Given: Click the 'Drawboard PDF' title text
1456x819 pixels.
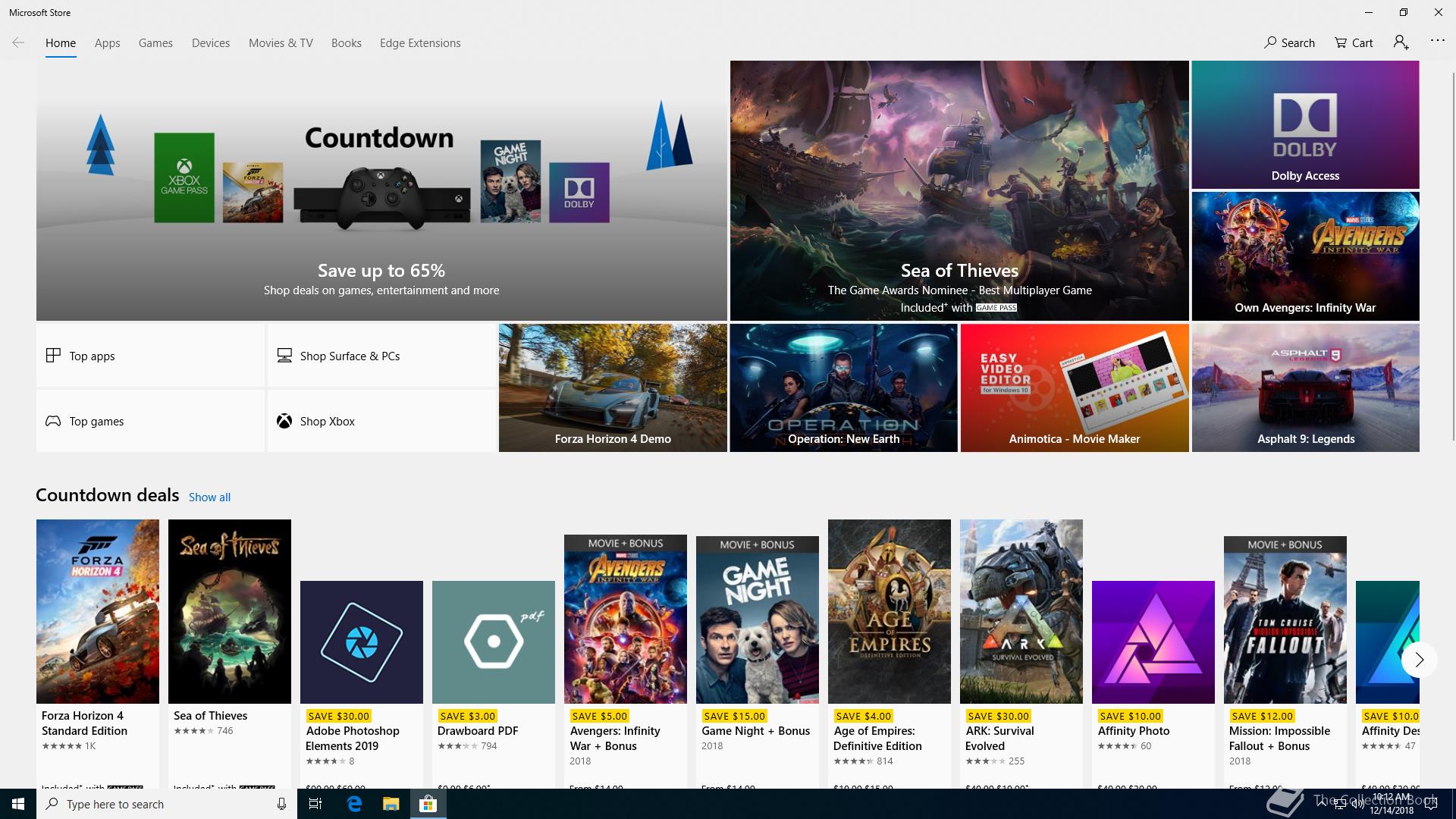Looking at the screenshot, I should pos(478,731).
